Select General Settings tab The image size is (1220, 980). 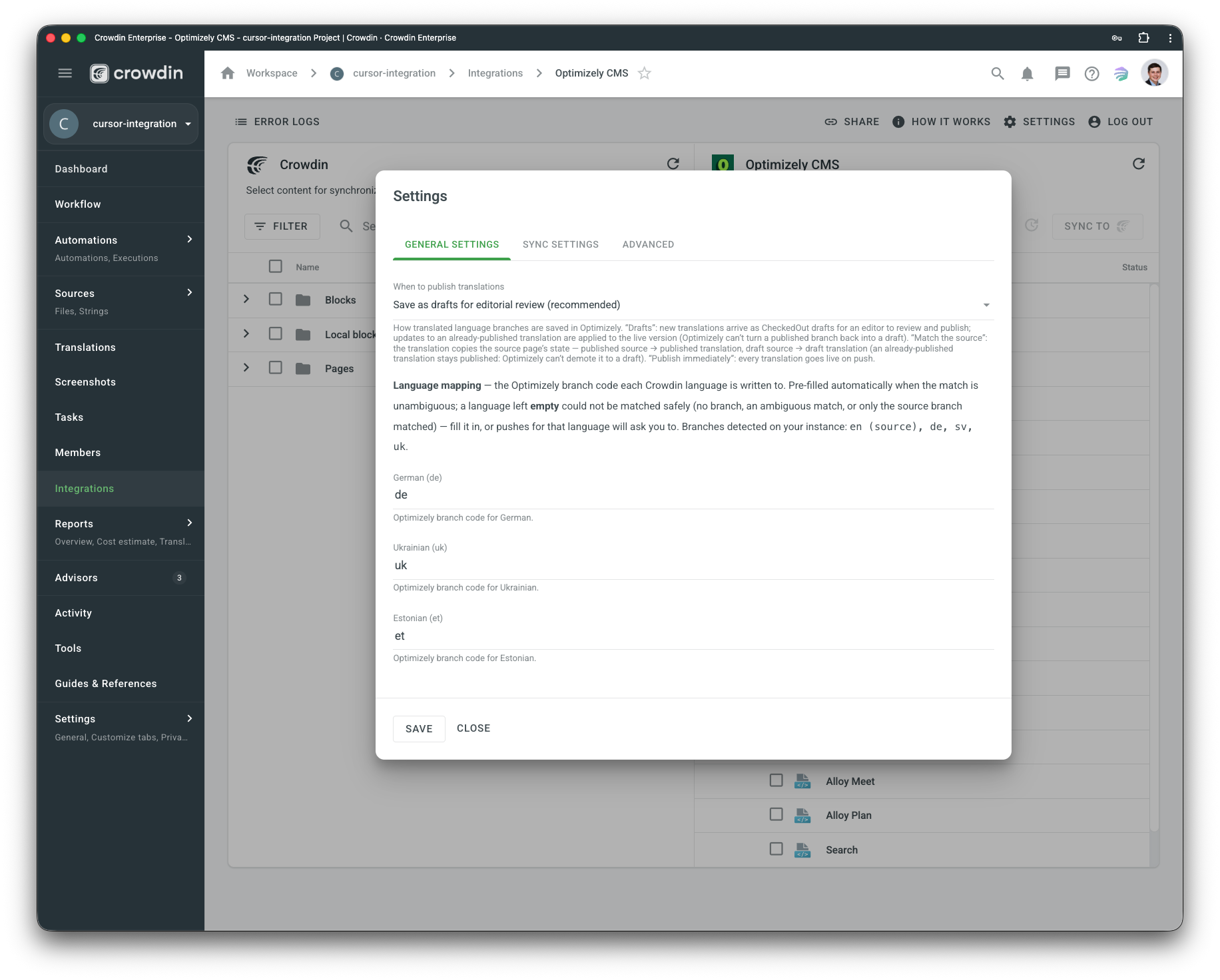[x=452, y=244]
